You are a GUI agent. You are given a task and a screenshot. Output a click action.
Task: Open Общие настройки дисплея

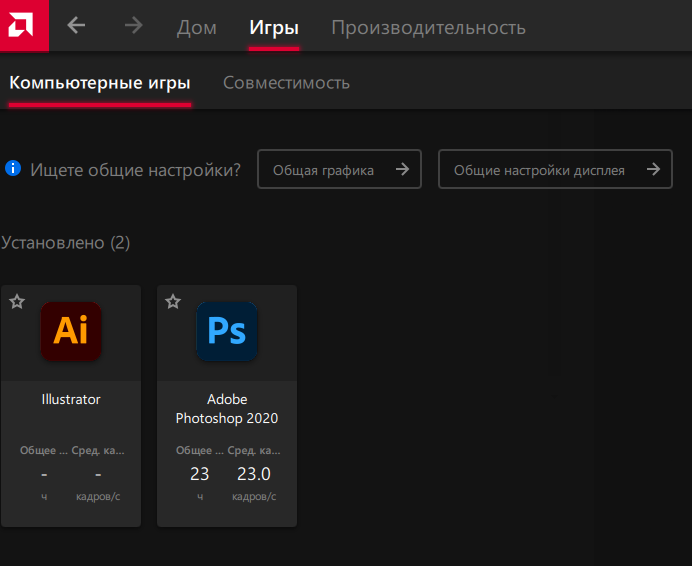[x=540, y=170]
